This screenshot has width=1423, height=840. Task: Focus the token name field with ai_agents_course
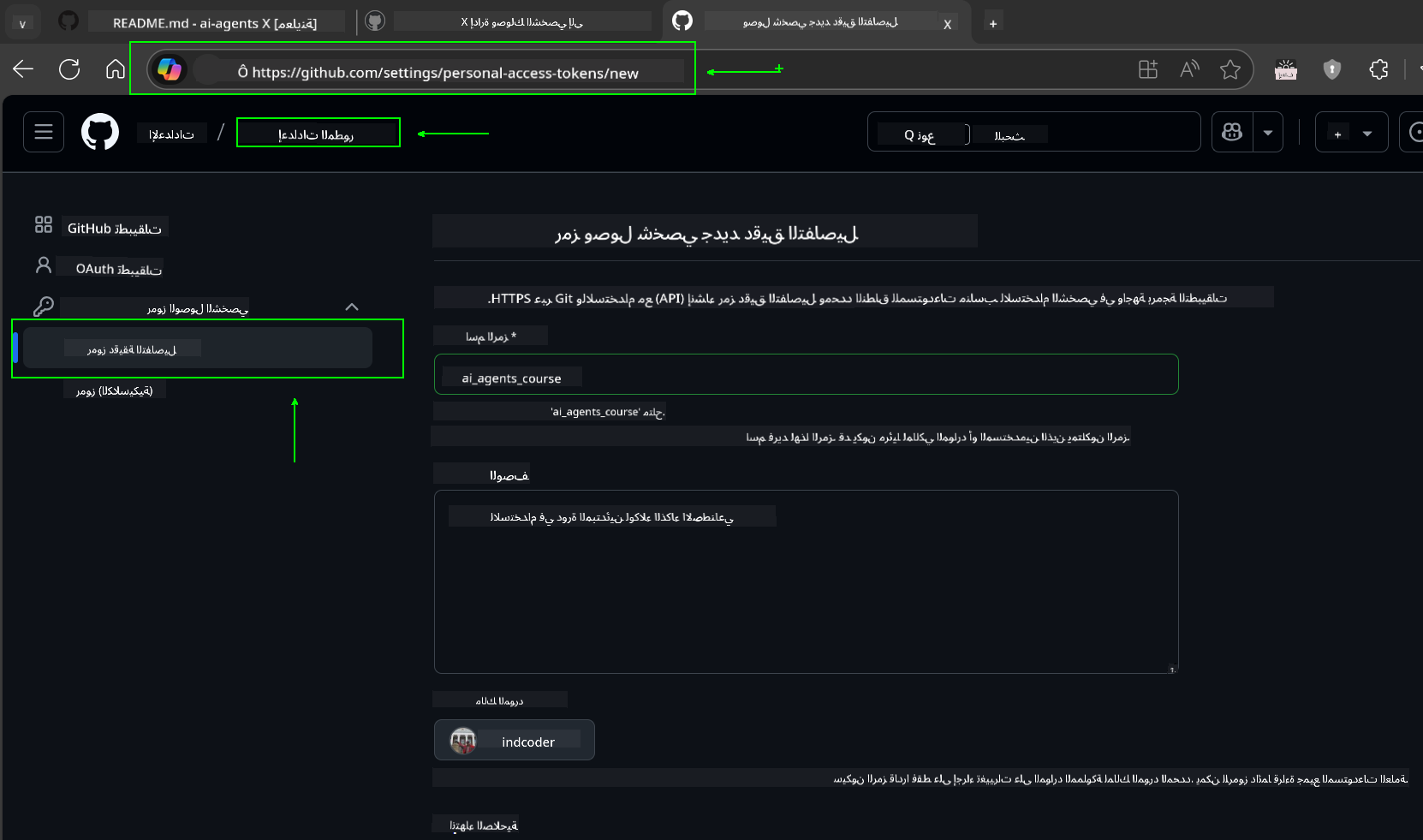[806, 374]
